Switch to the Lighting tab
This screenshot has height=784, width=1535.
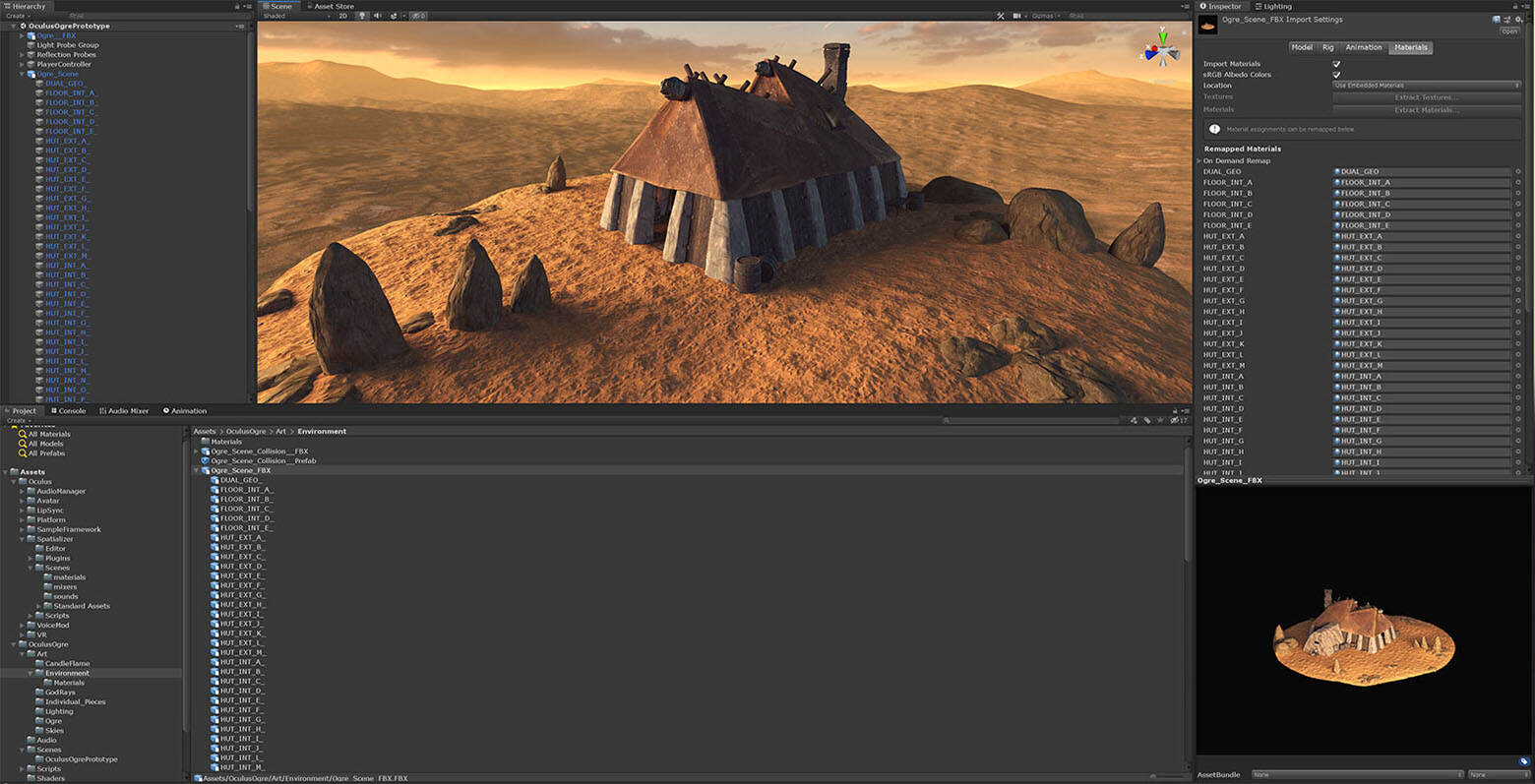(1276, 6)
